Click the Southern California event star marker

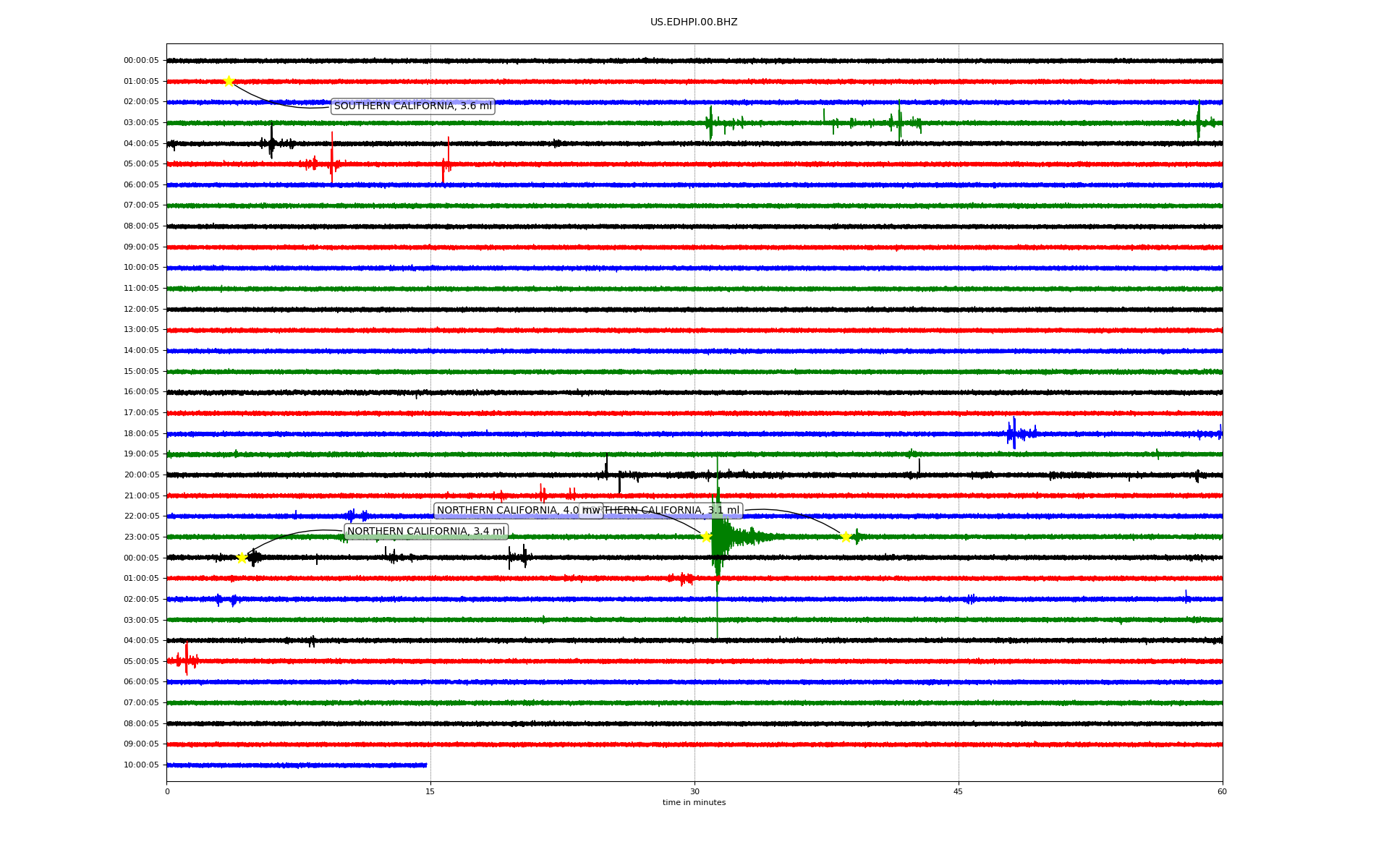point(229,81)
